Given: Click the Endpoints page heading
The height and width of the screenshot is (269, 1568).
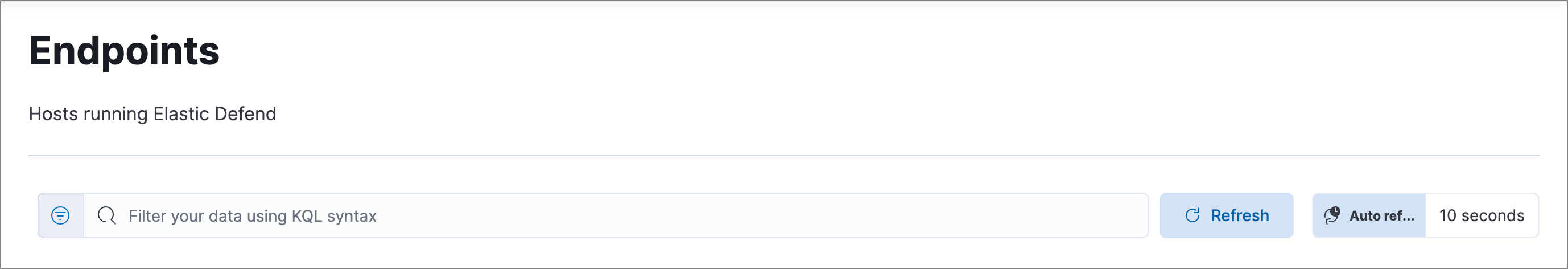Looking at the screenshot, I should pos(123,51).
